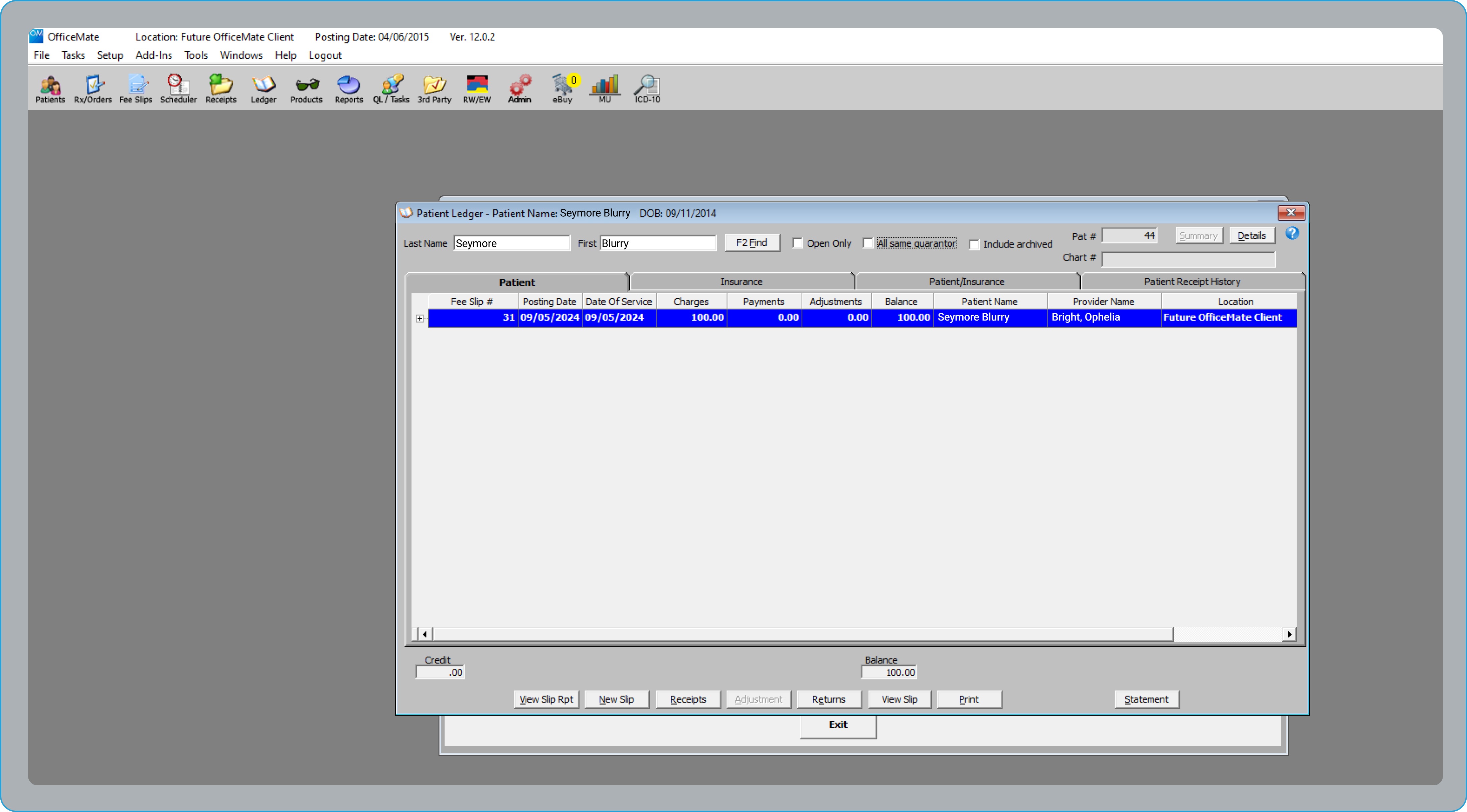
Task: Open the Reports toolbar icon
Action: pyautogui.click(x=348, y=89)
